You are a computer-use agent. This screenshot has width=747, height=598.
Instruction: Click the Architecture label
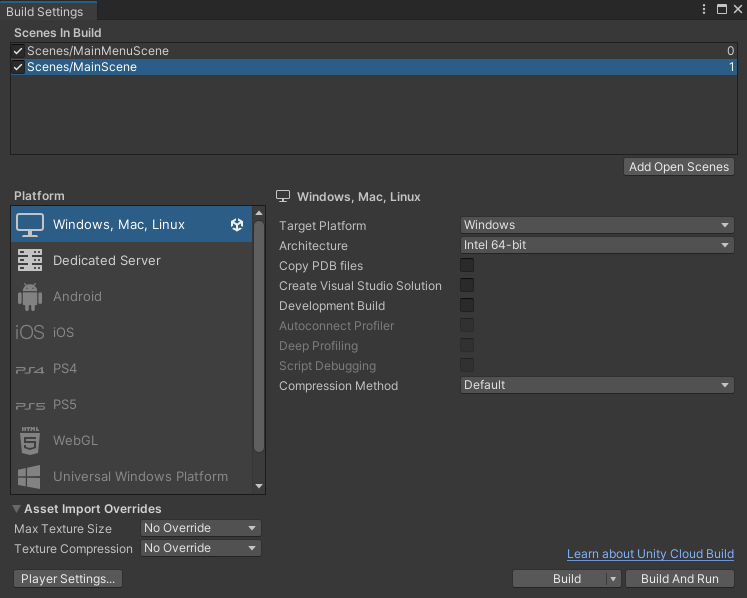(x=313, y=246)
